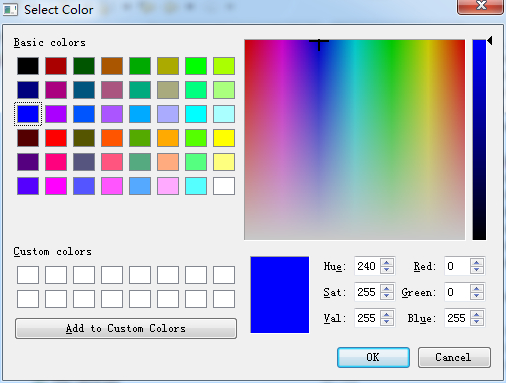Select the pure yellow basic color swatch

[224, 138]
